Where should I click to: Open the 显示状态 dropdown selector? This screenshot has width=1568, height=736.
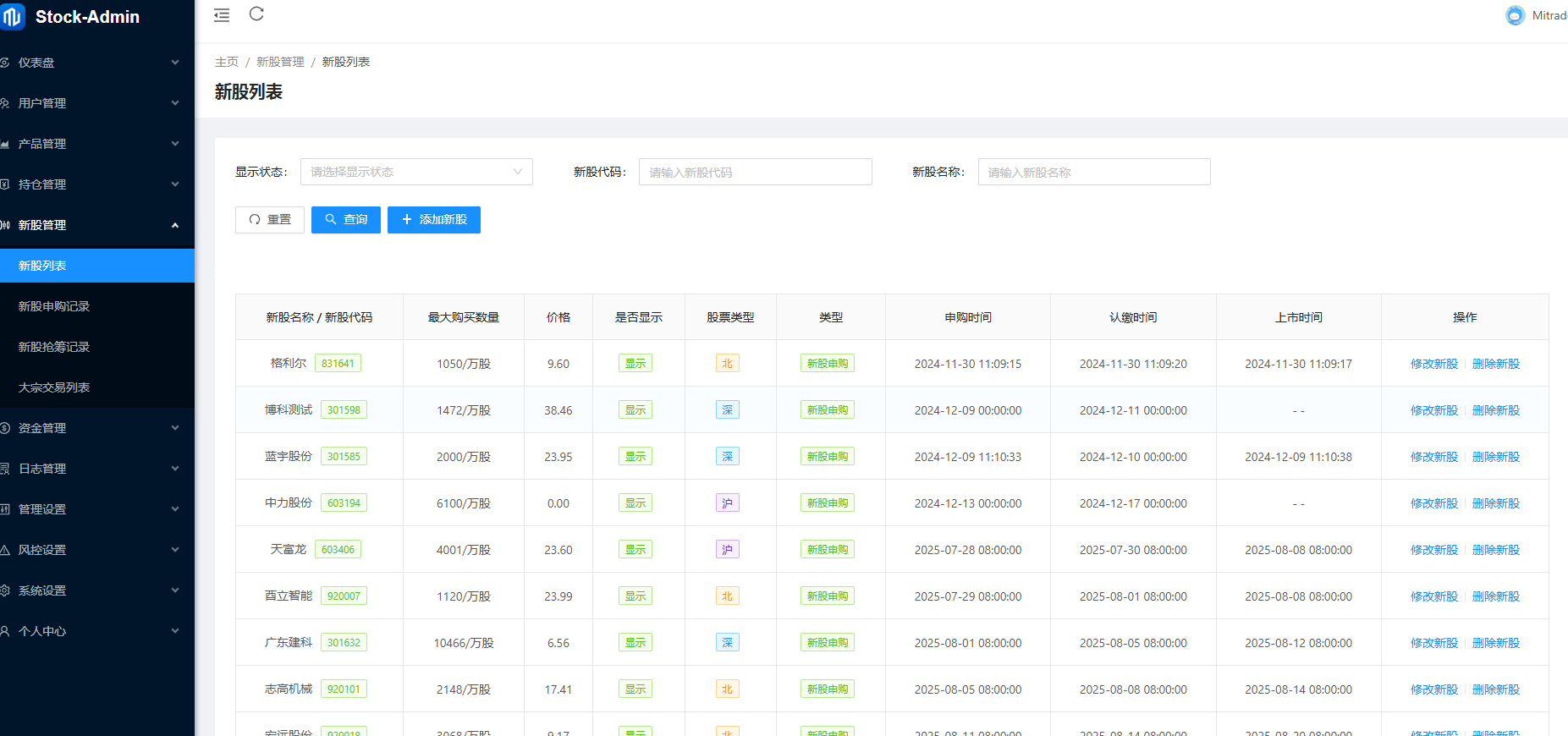416,172
